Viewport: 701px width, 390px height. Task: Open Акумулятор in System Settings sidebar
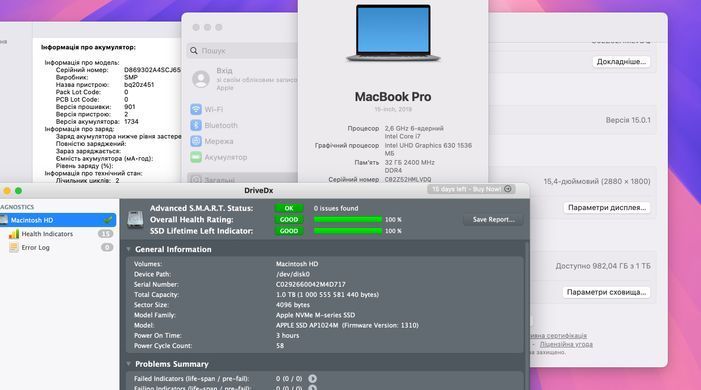[226, 157]
